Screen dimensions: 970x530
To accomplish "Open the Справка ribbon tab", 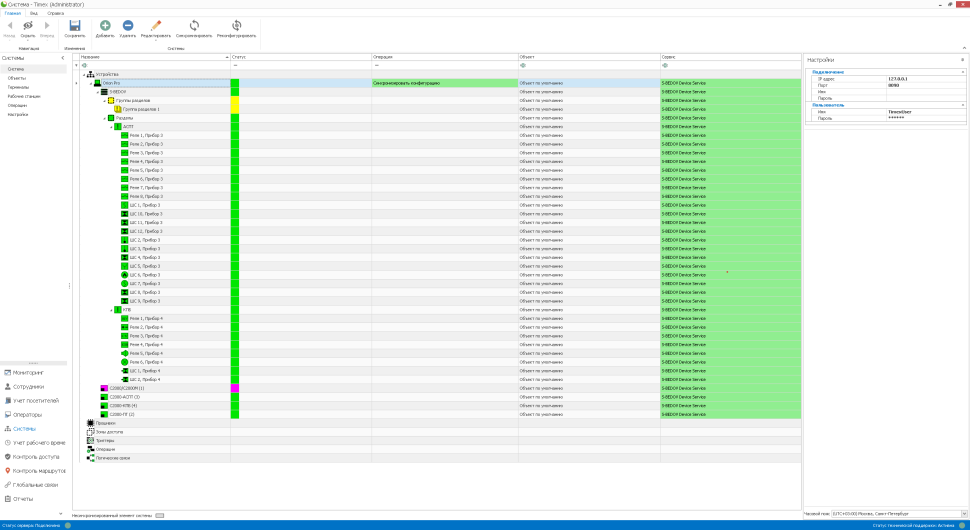I will [x=56, y=13].
